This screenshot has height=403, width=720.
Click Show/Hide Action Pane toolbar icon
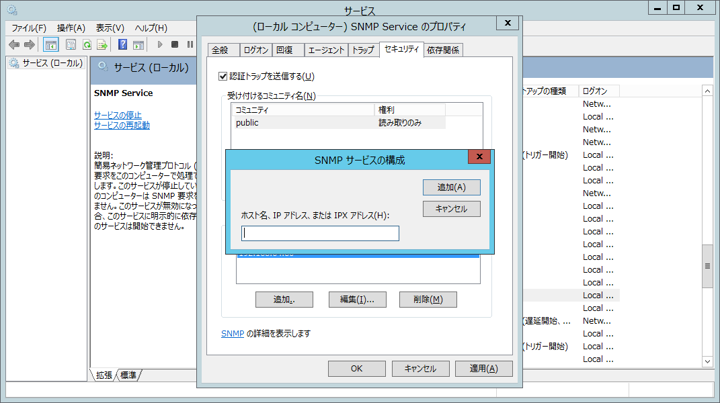click(138, 45)
